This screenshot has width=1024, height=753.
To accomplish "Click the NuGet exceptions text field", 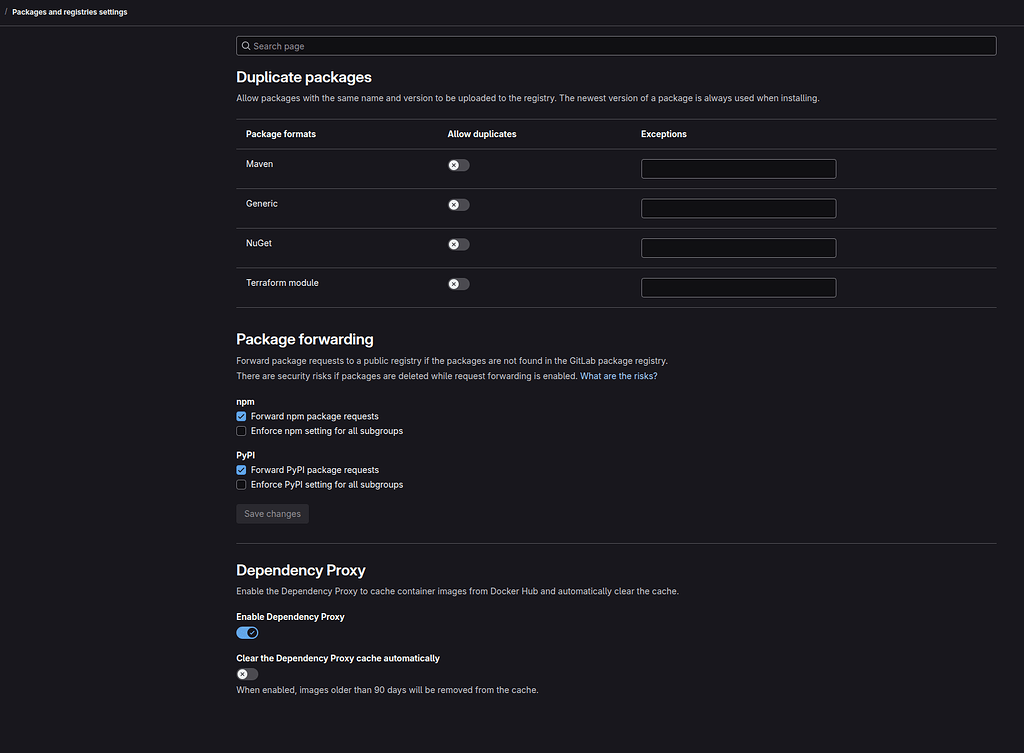I will pos(738,247).
